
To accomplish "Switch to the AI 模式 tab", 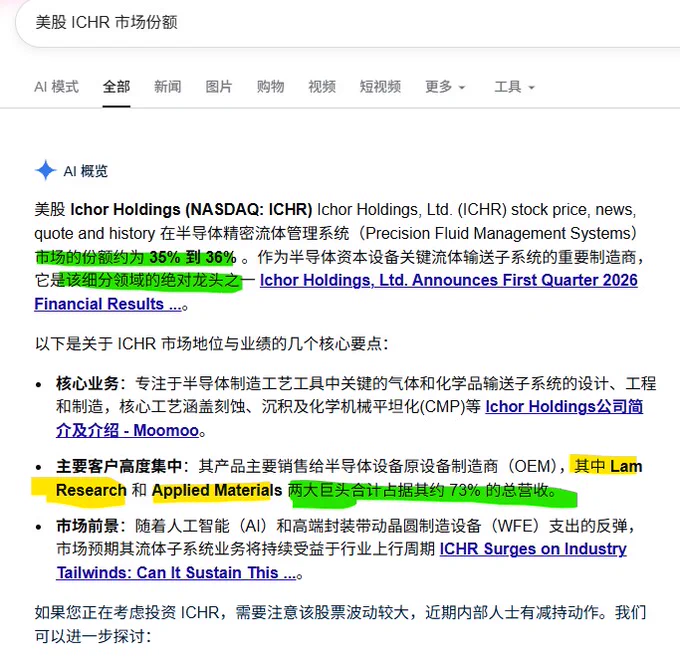I will tap(56, 87).
